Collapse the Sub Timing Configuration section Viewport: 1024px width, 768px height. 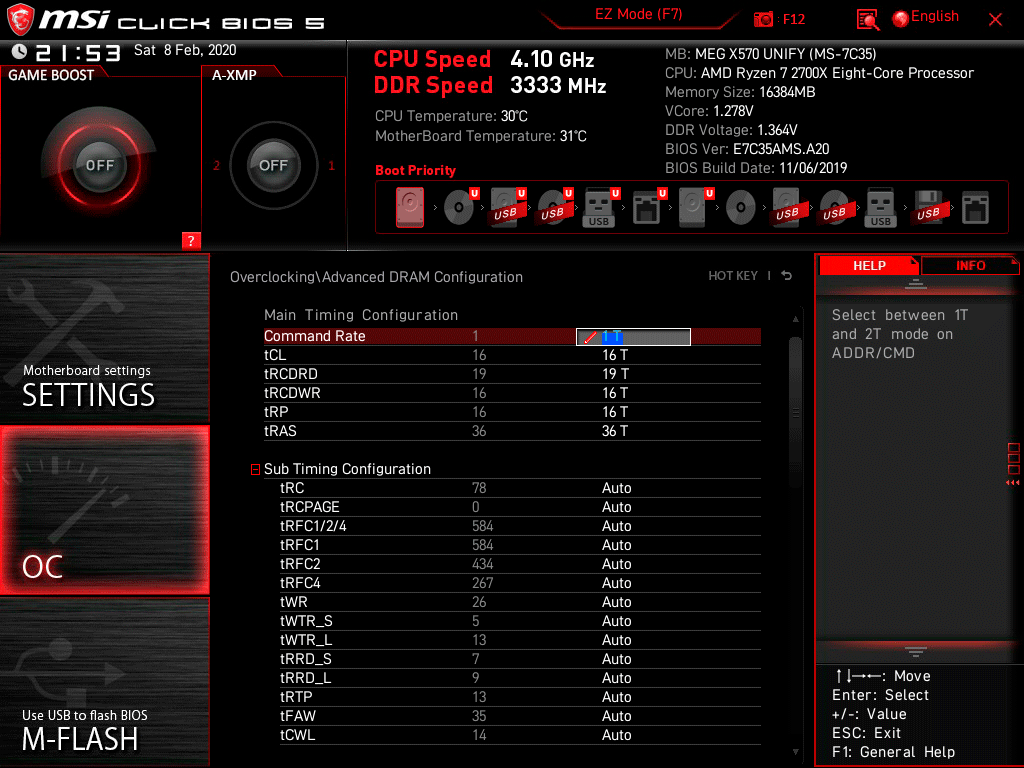[255, 469]
